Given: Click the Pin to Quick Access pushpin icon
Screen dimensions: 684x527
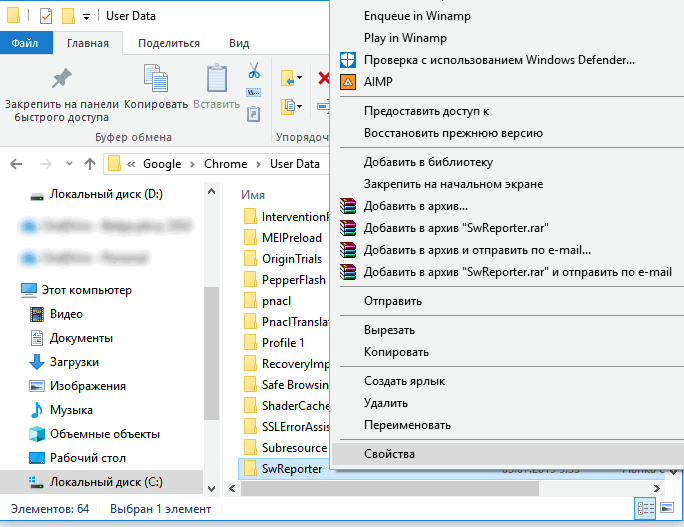Looking at the screenshot, I should tap(62, 79).
